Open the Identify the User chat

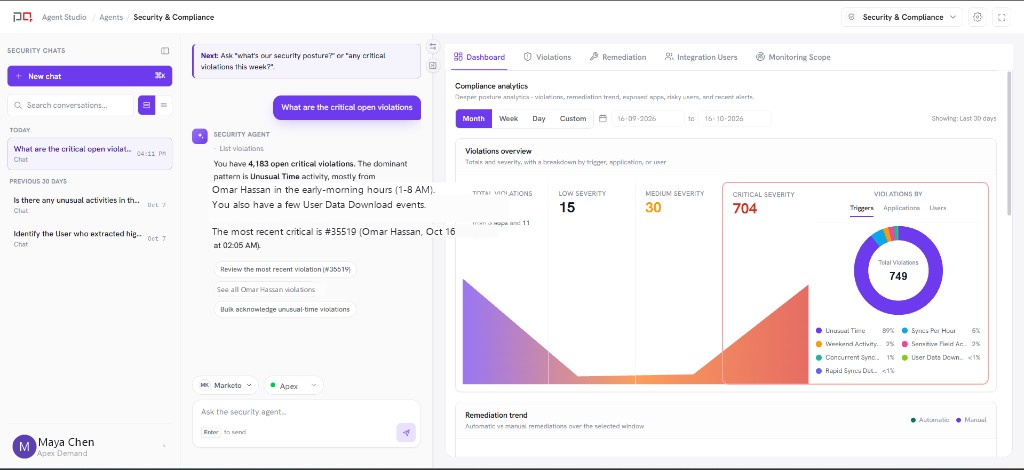point(89,238)
